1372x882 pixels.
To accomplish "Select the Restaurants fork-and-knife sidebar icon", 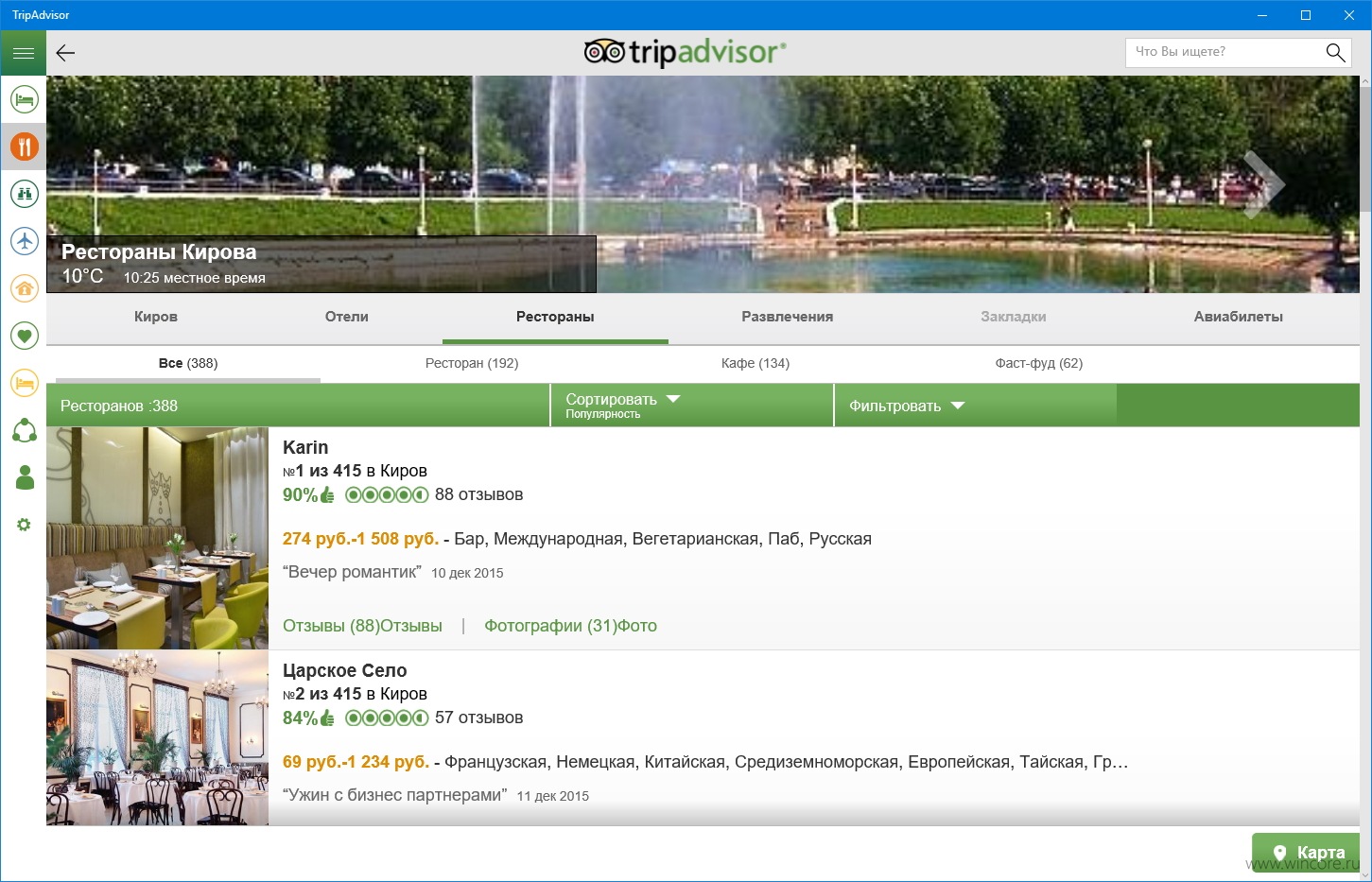I will pyautogui.click(x=24, y=147).
